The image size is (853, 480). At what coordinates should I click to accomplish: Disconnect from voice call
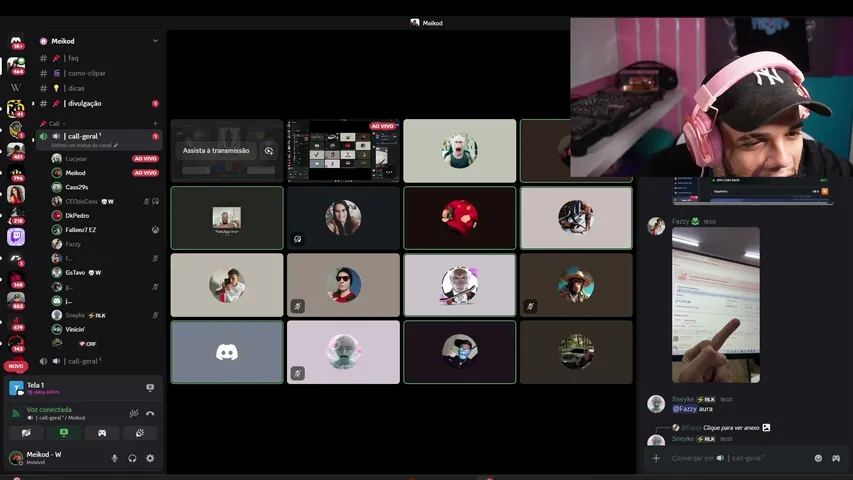click(151, 414)
